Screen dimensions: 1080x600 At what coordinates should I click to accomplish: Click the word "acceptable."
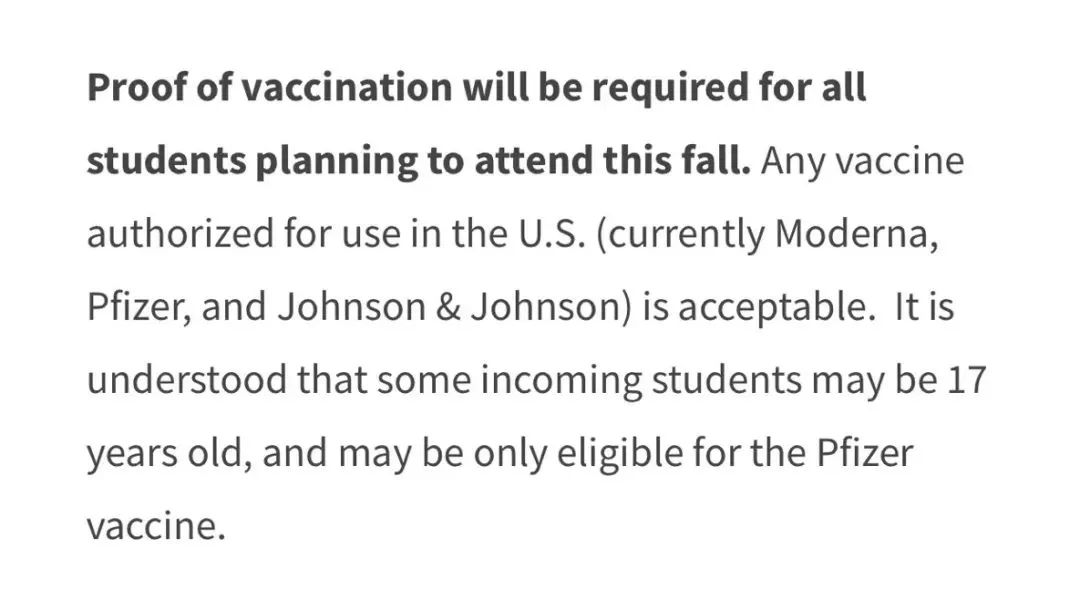(x=766, y=308)
